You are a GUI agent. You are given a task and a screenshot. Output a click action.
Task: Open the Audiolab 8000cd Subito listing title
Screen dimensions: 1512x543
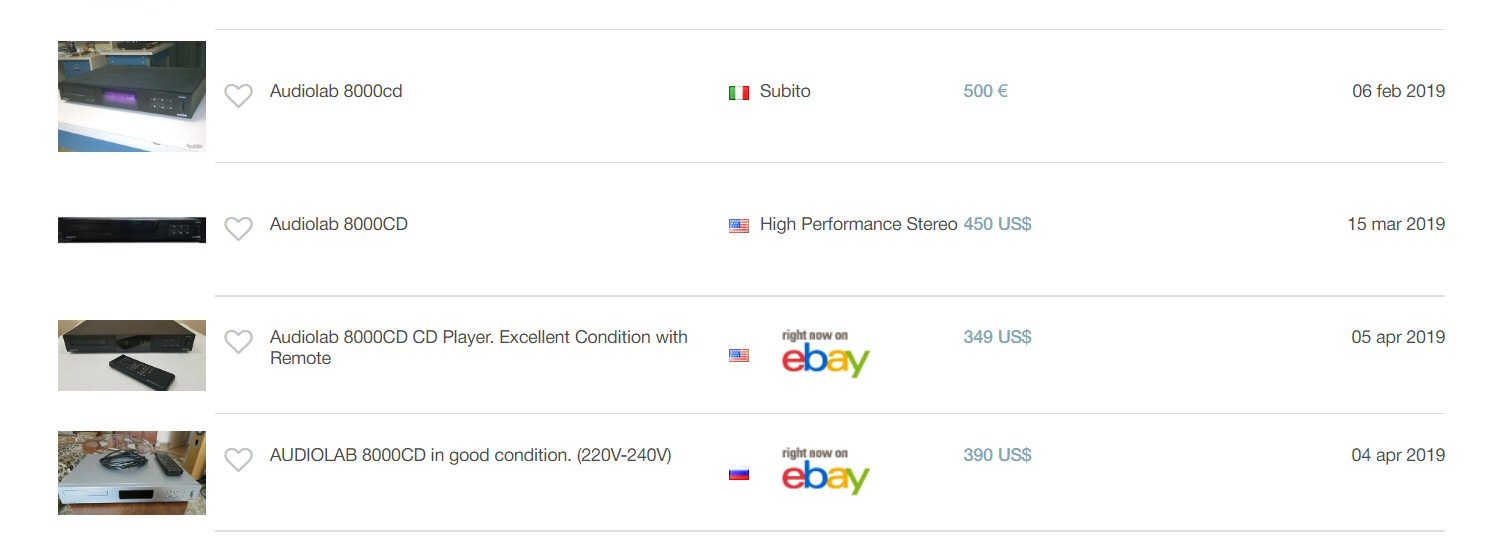pyautogui.click(x=336, y=91)
